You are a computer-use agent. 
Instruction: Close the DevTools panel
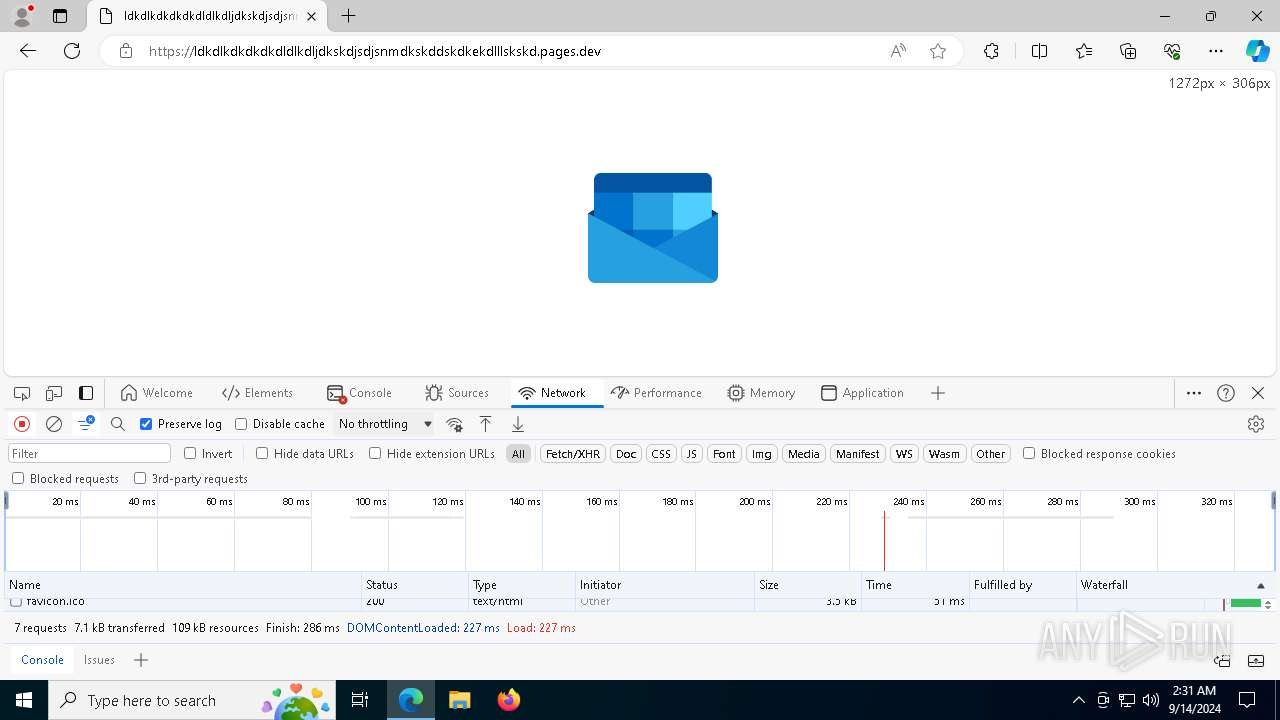[x=1258, y=393]
